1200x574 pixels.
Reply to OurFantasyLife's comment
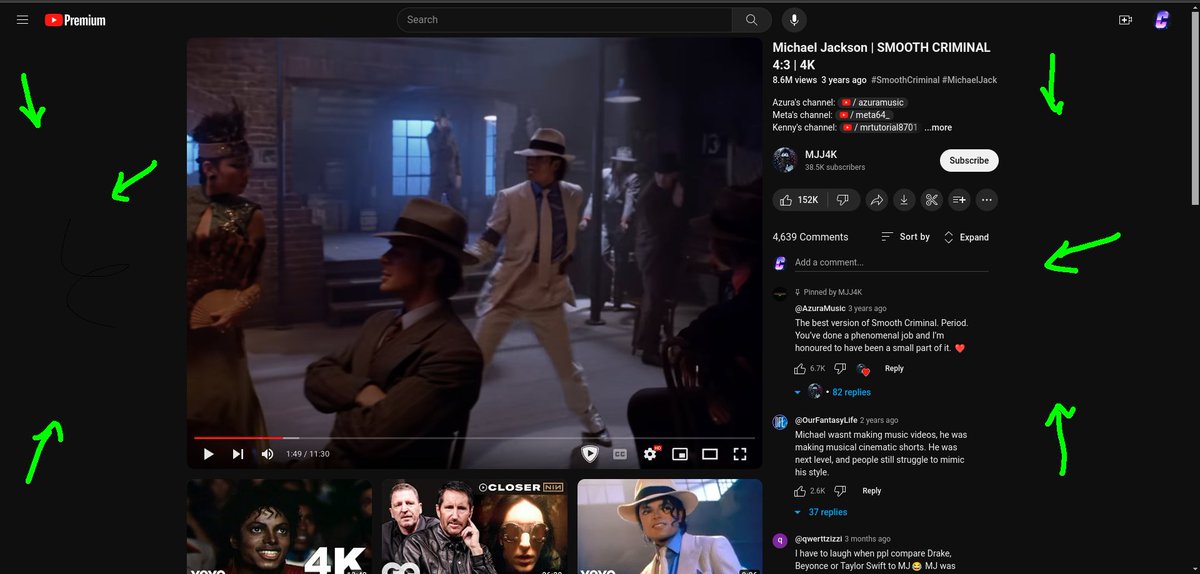coord(872,491)
